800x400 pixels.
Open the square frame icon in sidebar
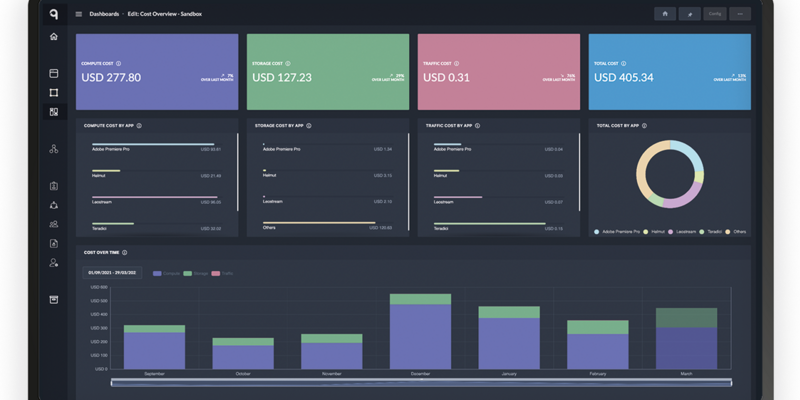pyautogui.click(x=54, y=92)
